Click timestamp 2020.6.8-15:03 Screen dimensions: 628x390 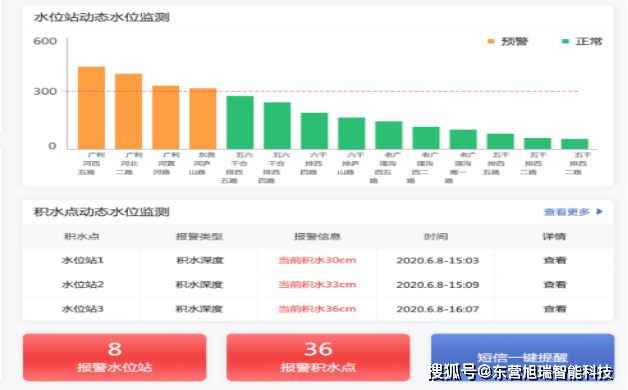(x=438, y=261)
